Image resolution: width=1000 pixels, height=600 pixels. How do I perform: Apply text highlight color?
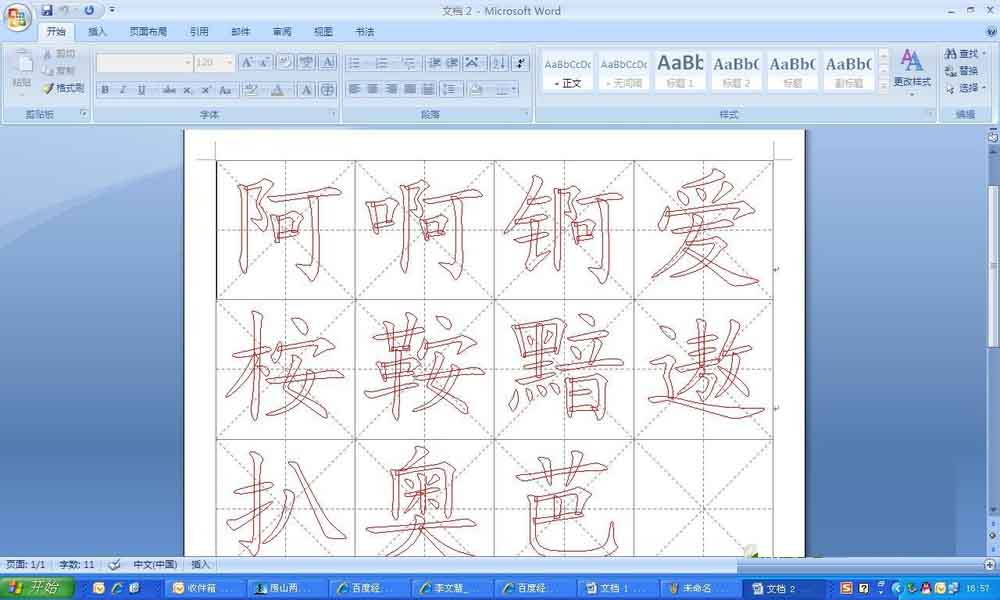(250, 90)
